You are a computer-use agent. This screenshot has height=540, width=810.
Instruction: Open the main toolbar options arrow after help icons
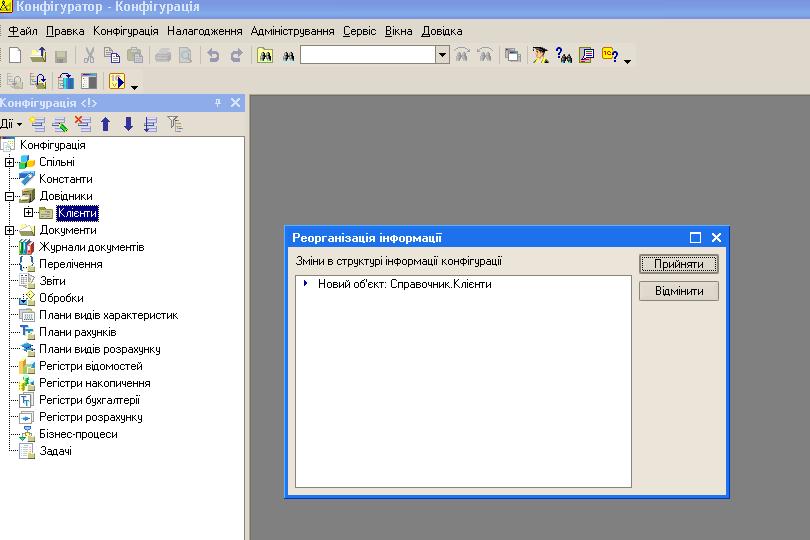pyautogui.click(x=627, y=61)
